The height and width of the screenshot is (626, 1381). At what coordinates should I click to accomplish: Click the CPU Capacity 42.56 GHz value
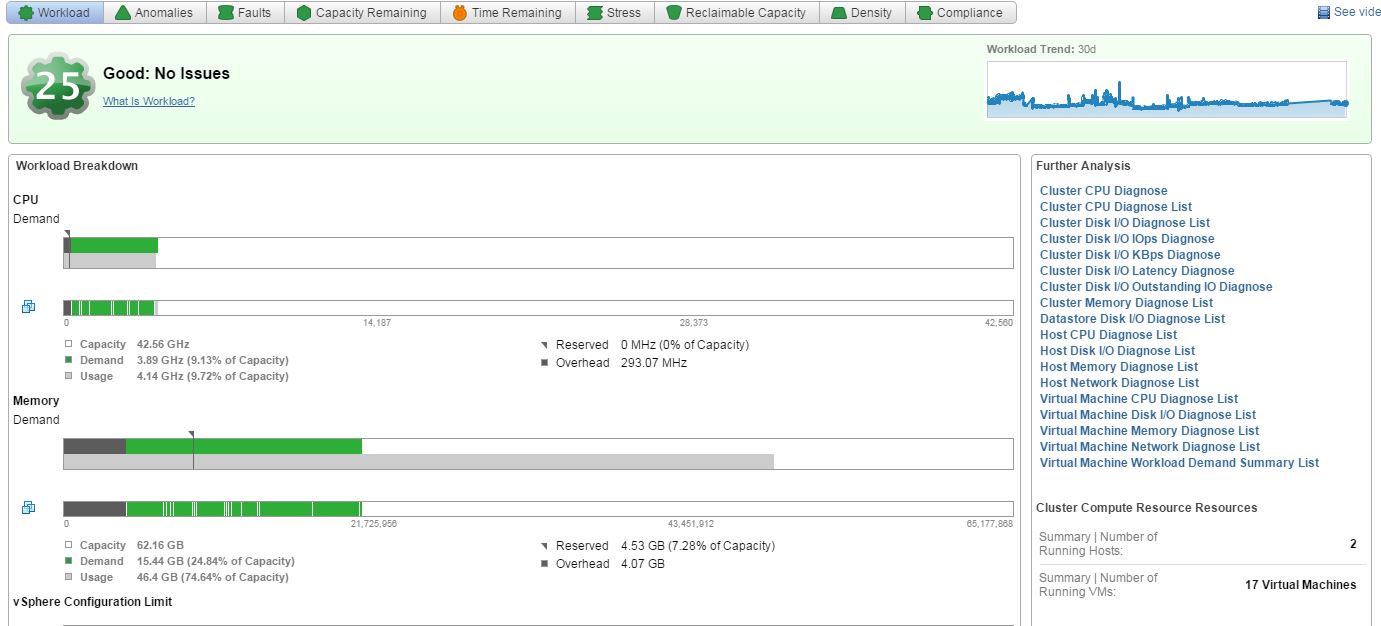click(x=163, y=344)
